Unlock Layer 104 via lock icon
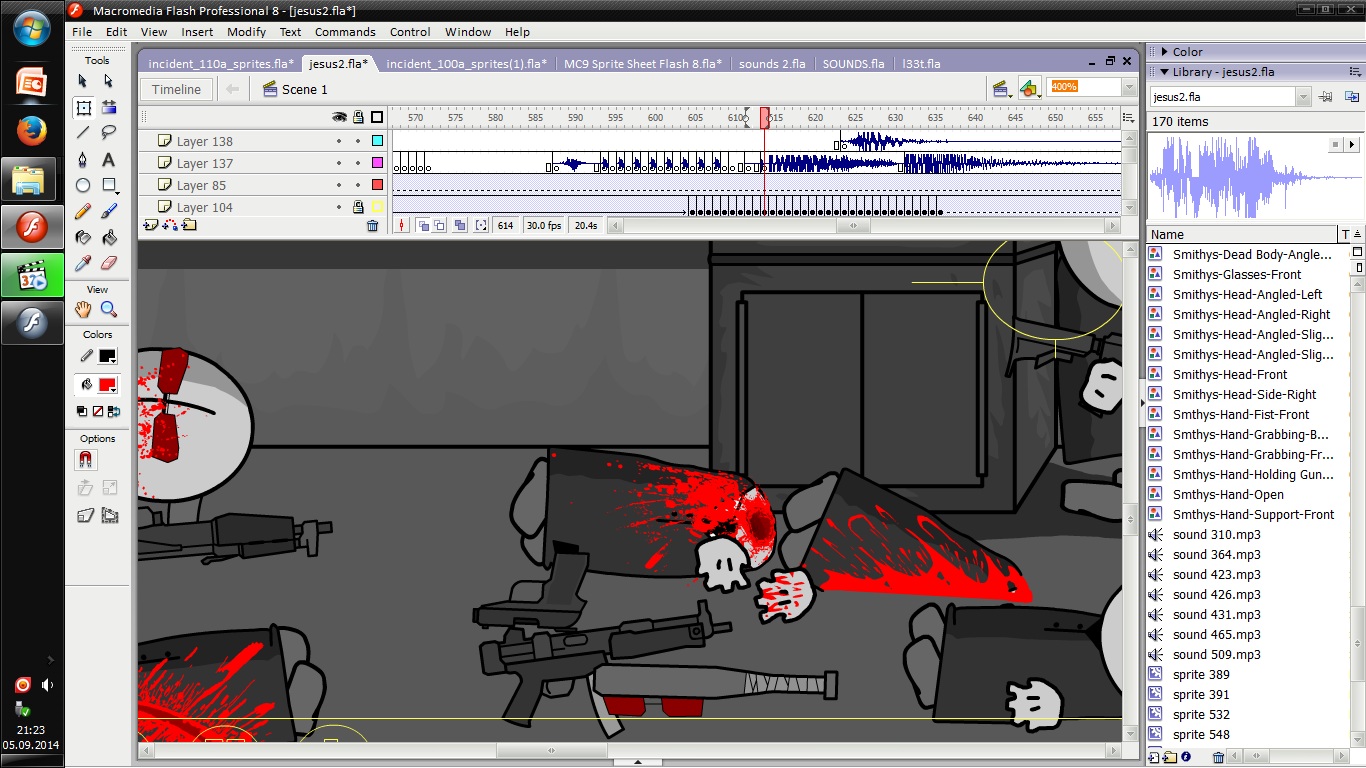 358,207
